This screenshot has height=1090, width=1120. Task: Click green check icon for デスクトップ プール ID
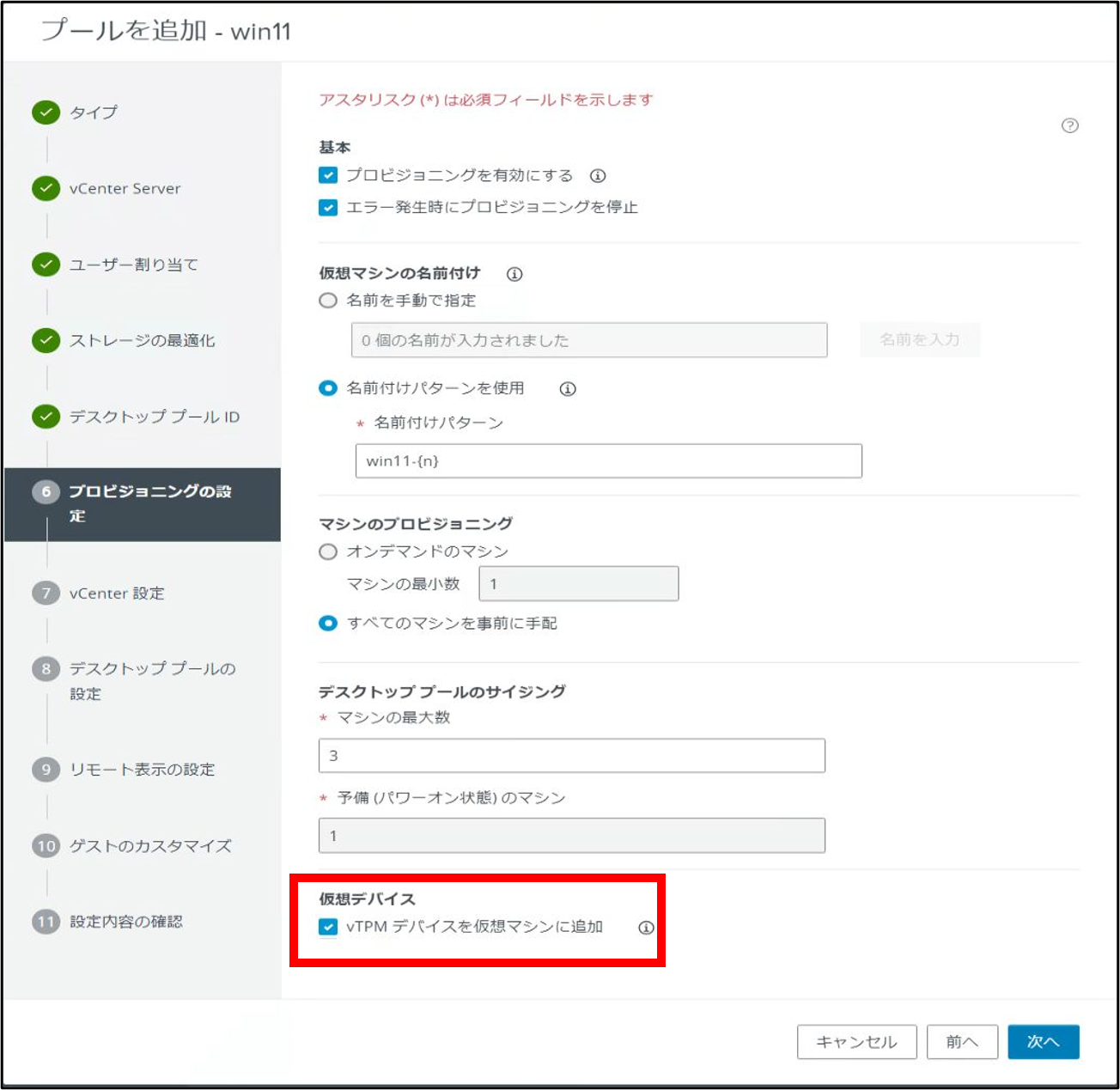(46, 417)
